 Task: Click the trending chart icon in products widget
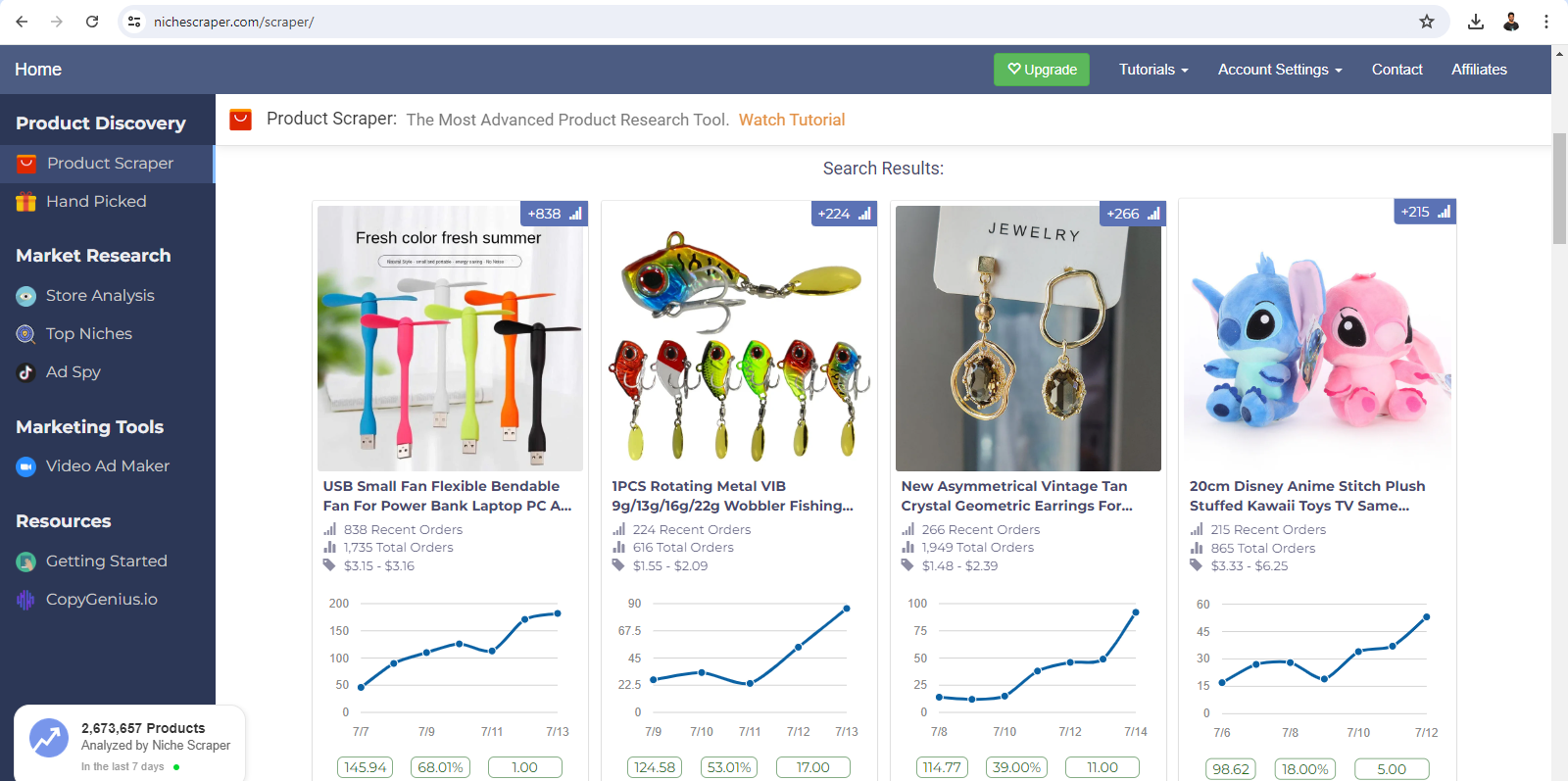(49, 739)
